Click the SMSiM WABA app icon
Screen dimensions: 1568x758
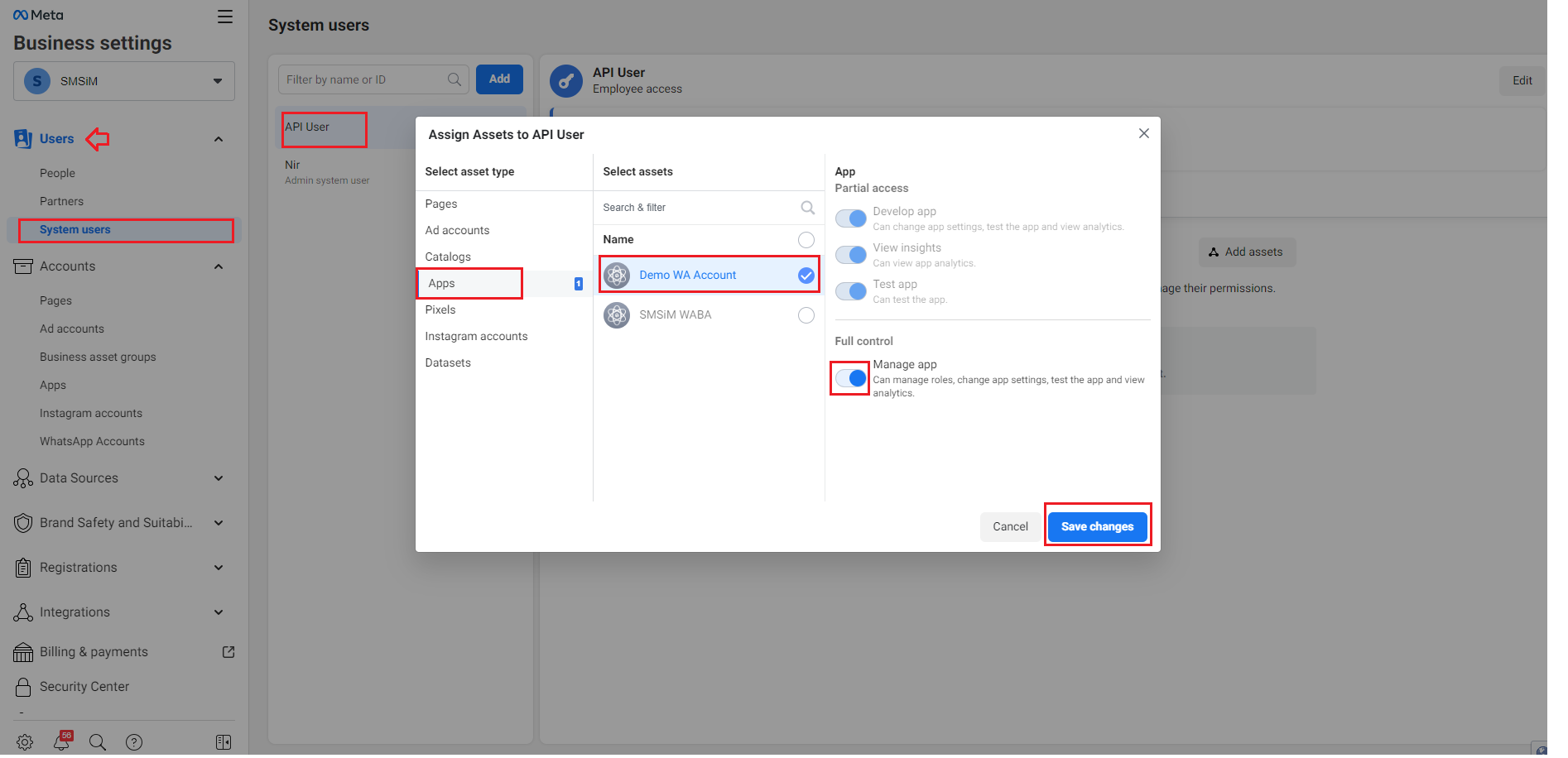[x=617, y=315]
